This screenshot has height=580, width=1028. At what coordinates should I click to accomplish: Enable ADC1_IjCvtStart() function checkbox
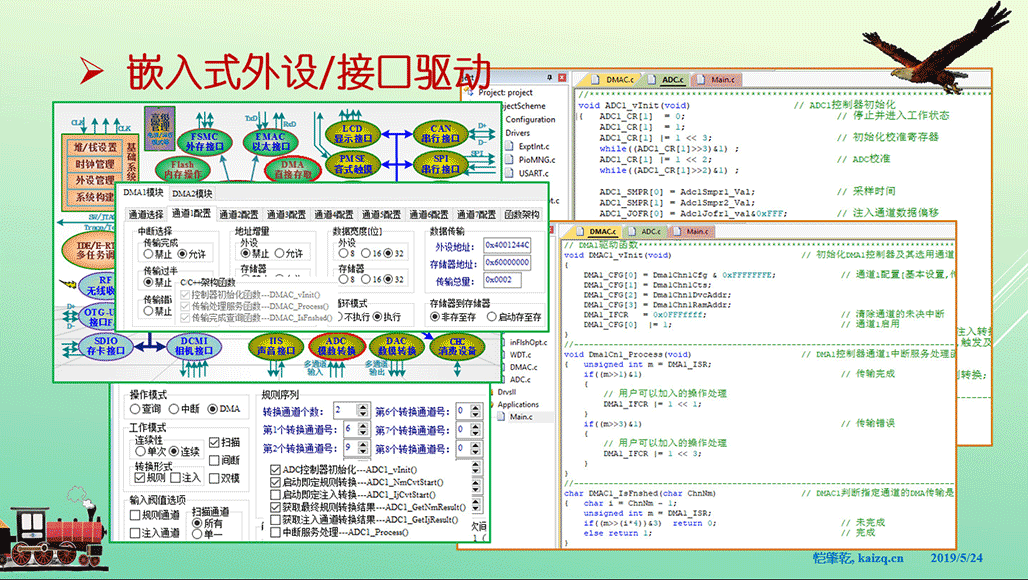(x=276, y=495)
